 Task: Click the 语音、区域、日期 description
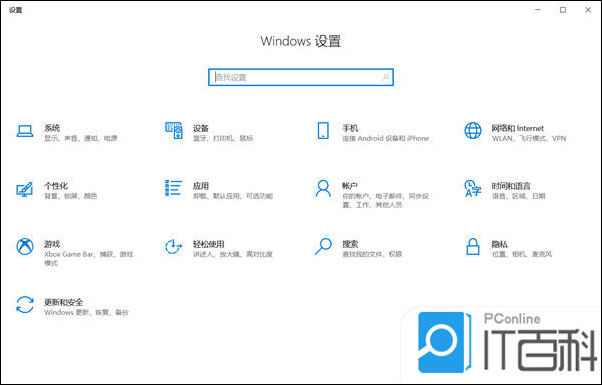pos(518,196)
